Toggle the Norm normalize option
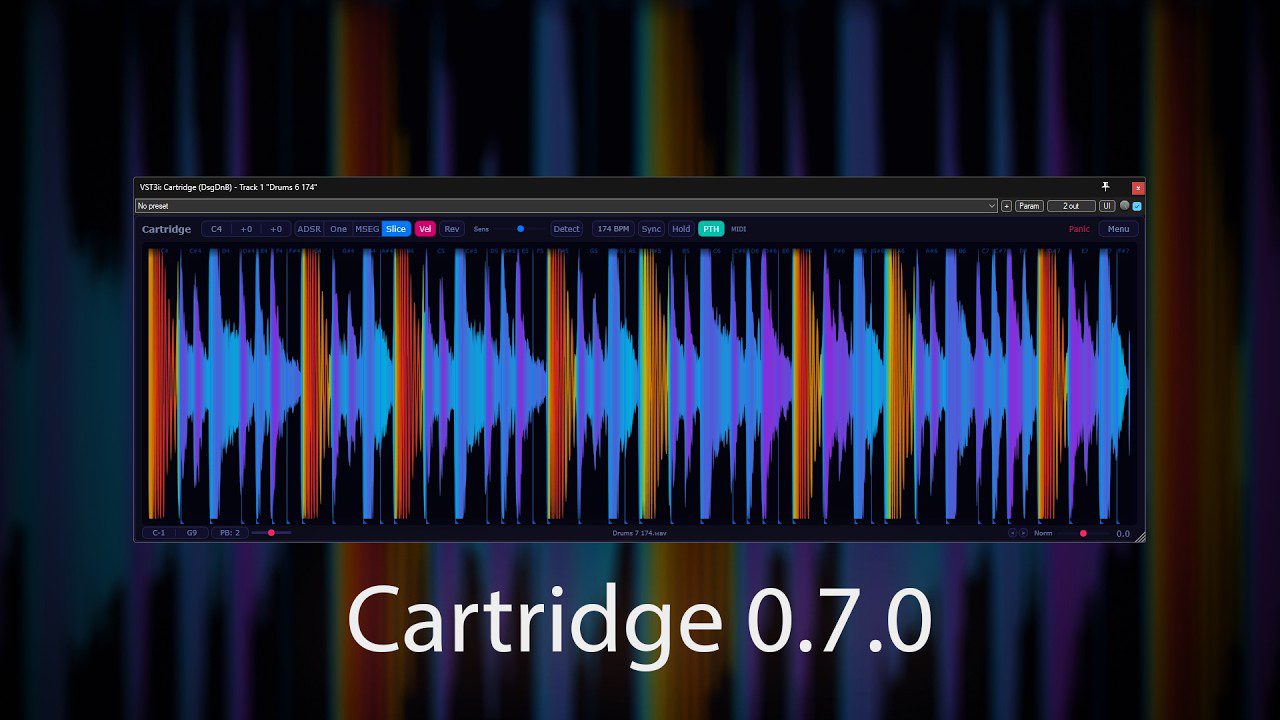The width and height of the screenshot is (1280, 720). (1043, 533)
